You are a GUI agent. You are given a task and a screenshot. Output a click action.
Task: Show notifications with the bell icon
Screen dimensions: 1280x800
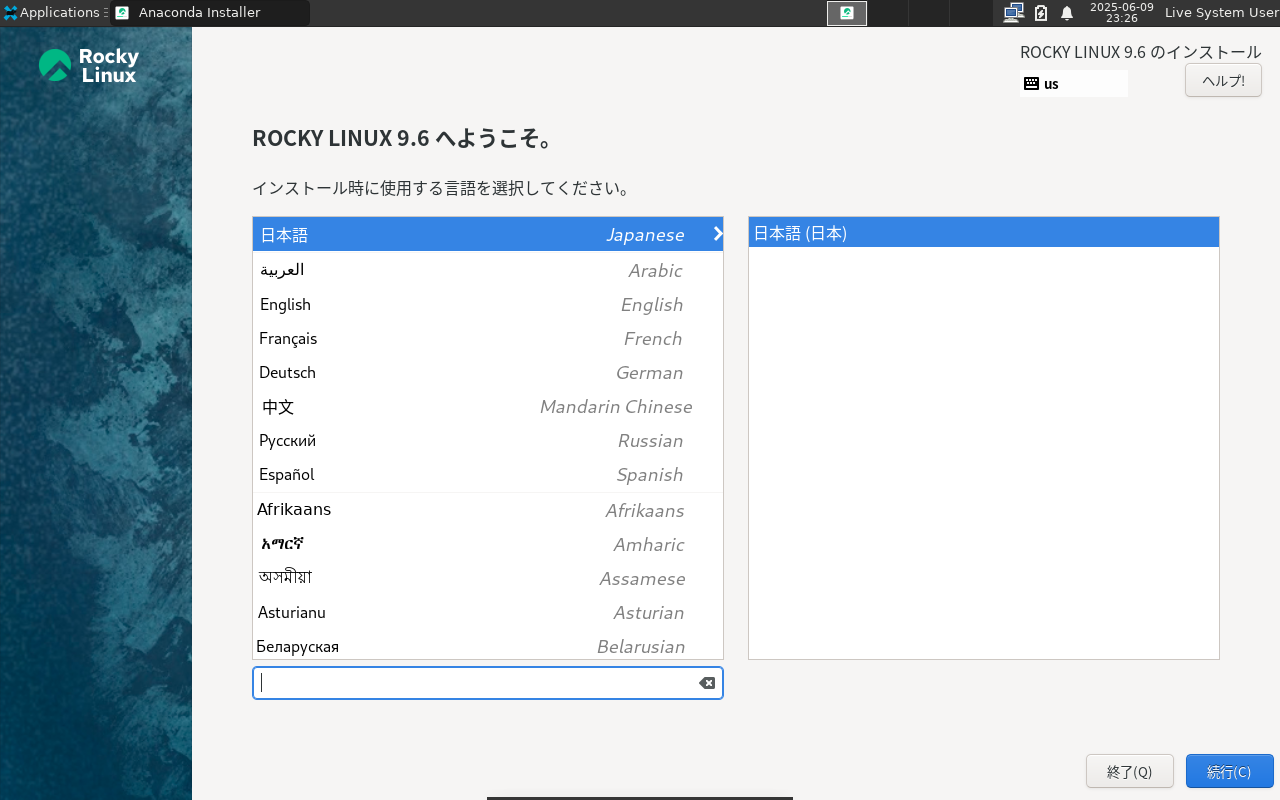[1067, 13]
